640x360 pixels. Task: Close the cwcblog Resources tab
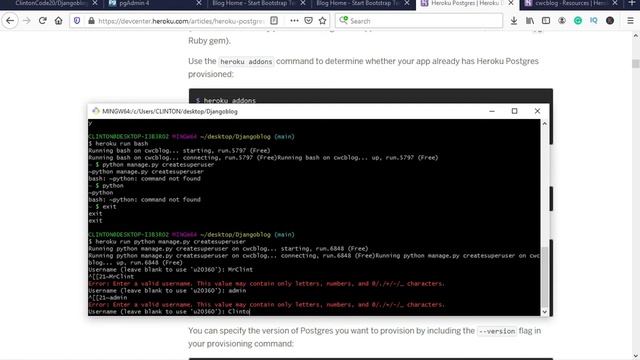pyautogui.click(x=615, y=3)
